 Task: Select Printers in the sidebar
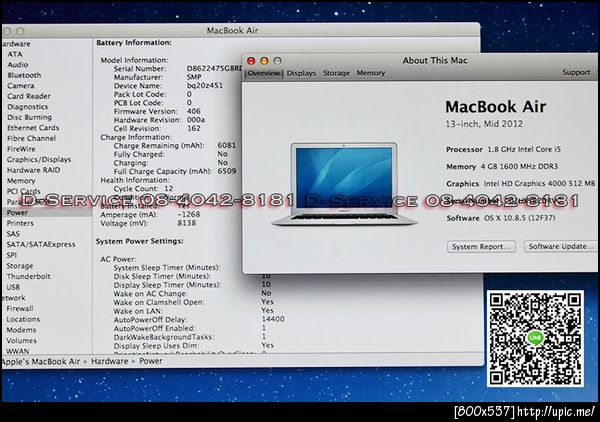20,223
